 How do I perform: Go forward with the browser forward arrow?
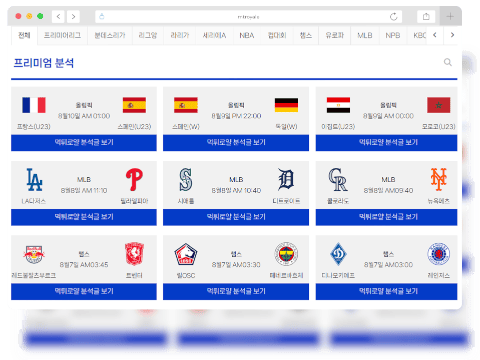[73, 16]
